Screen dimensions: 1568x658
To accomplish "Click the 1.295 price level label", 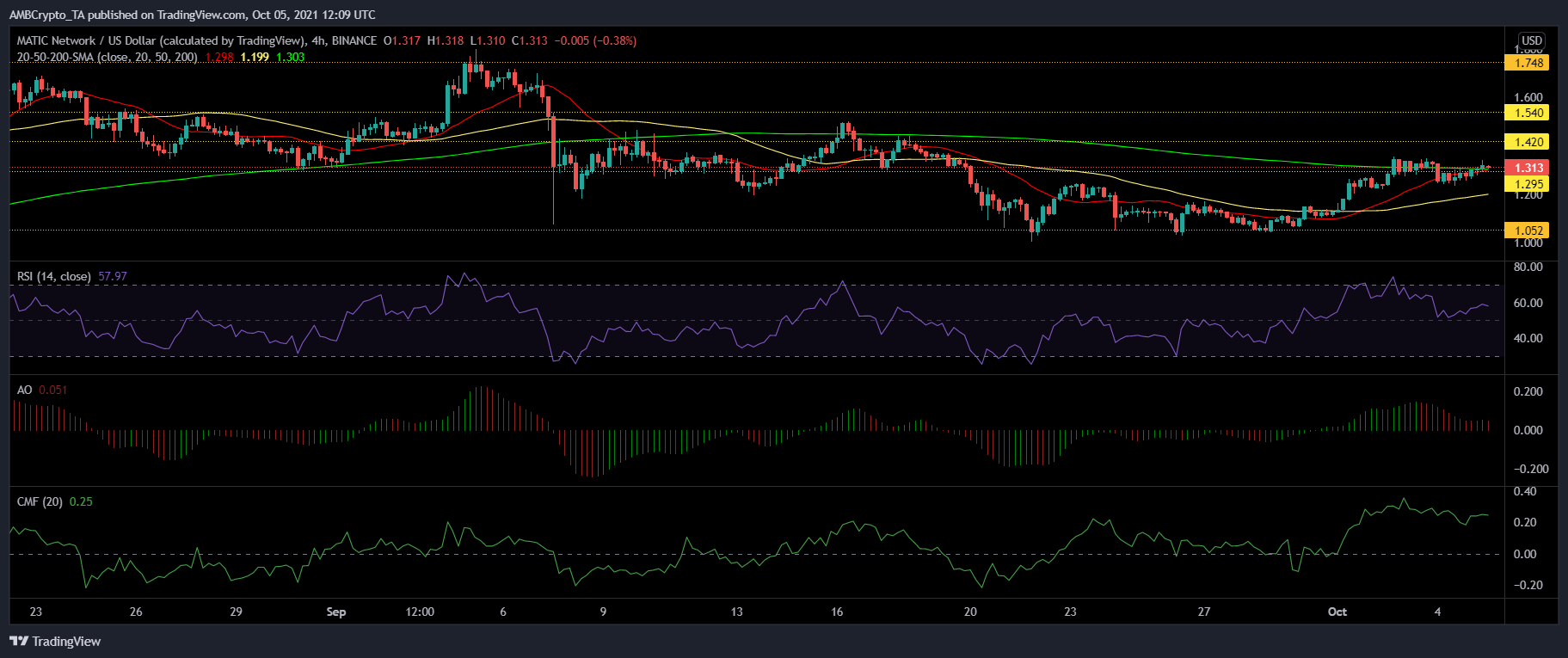I will 1527,184.
